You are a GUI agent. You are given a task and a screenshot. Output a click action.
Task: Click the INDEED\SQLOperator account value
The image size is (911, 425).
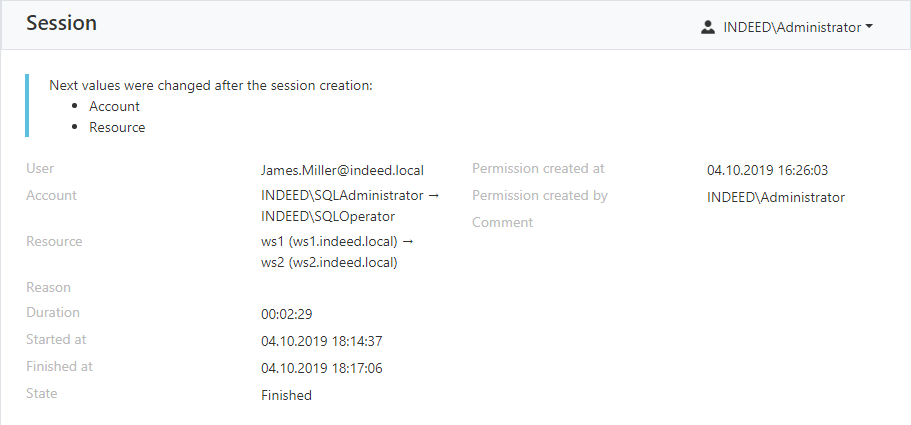(328, 217)
